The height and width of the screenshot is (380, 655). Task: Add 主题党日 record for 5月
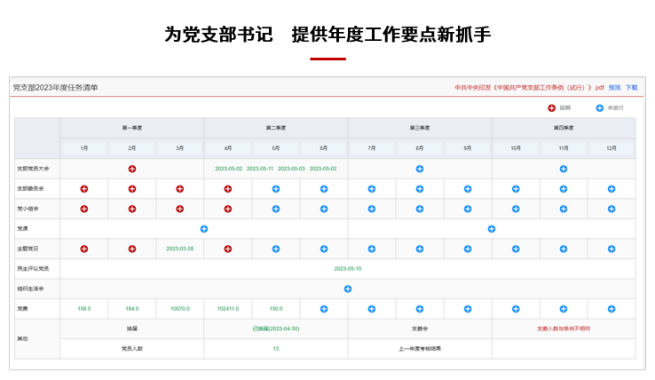point(276,249)
